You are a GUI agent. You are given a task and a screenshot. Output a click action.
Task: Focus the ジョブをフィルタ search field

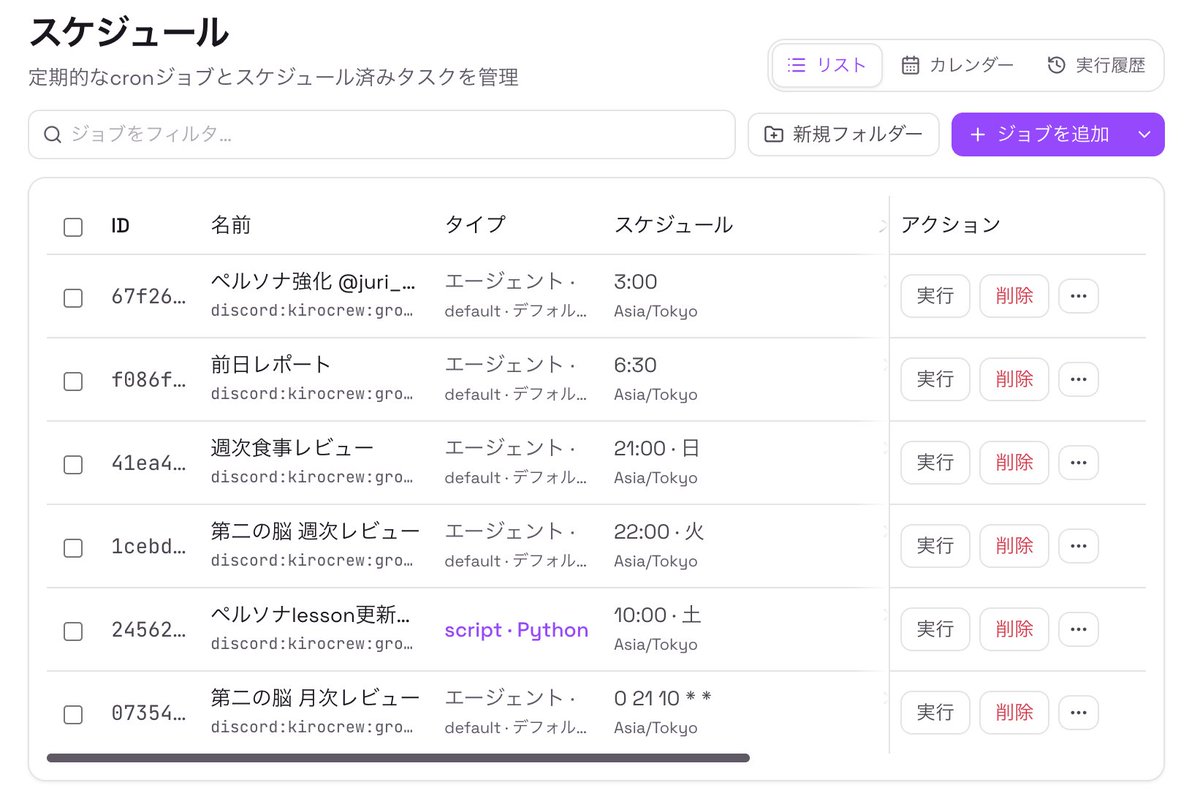point(381,135)
